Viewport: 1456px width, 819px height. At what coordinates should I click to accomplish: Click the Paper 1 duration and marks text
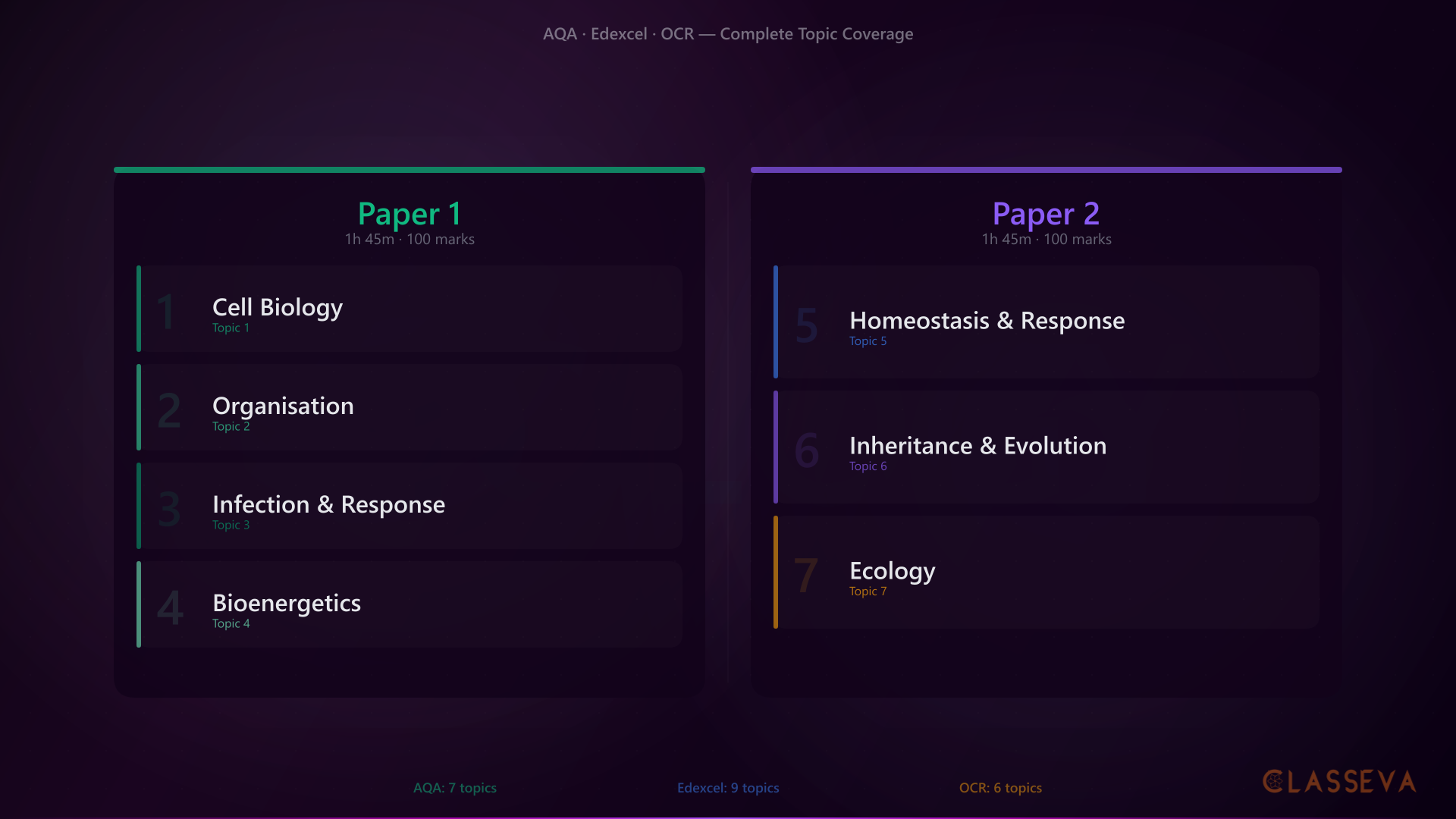click(x=409, y=239)
